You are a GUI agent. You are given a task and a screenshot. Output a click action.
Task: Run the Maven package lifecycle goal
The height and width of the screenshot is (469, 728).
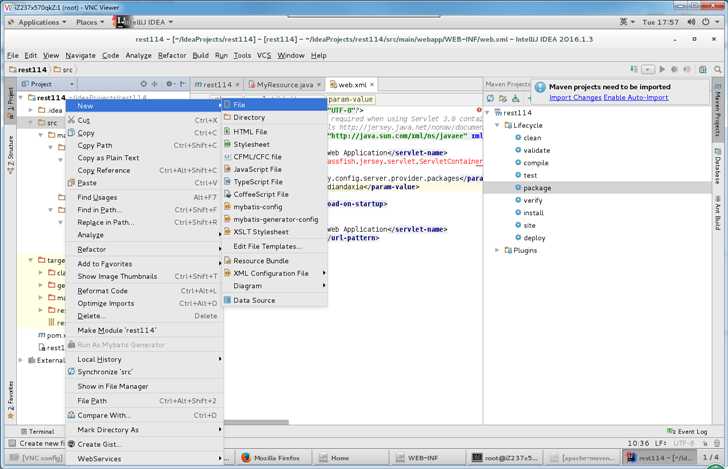click(537, 188)
